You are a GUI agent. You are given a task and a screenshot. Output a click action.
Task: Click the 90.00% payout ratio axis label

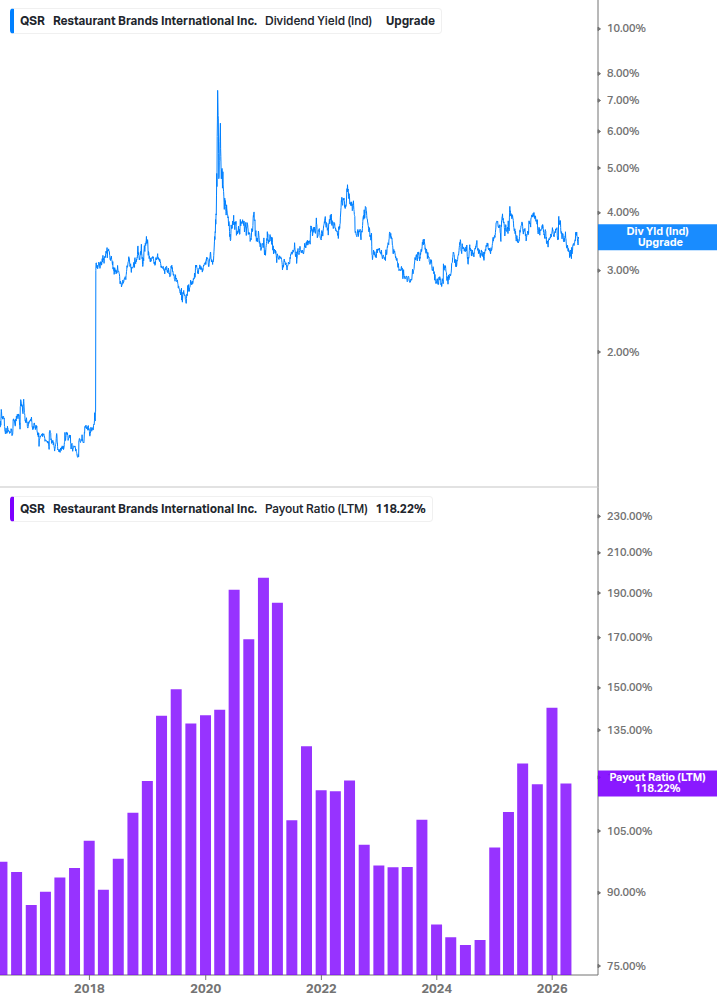[626, 893]
